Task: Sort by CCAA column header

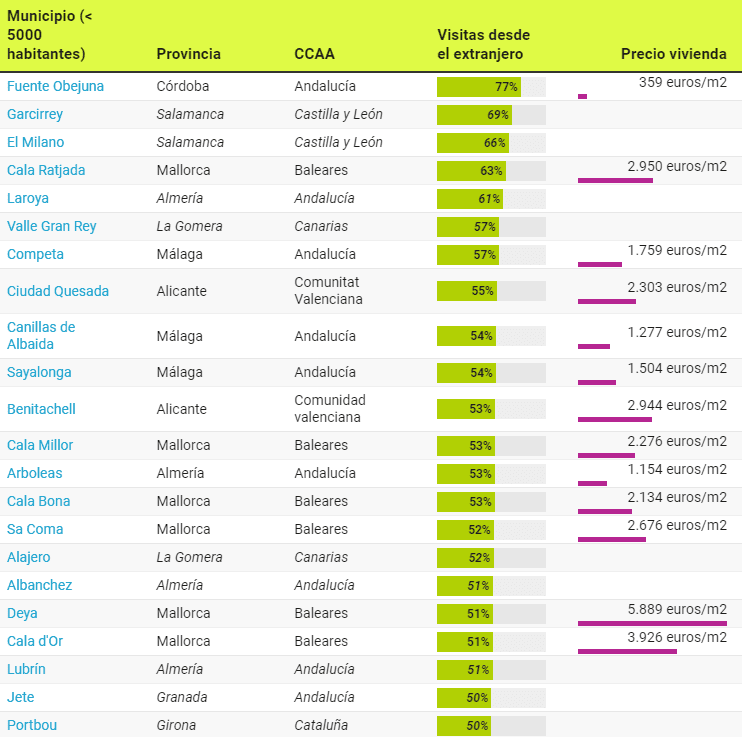Action: [314, 54]
